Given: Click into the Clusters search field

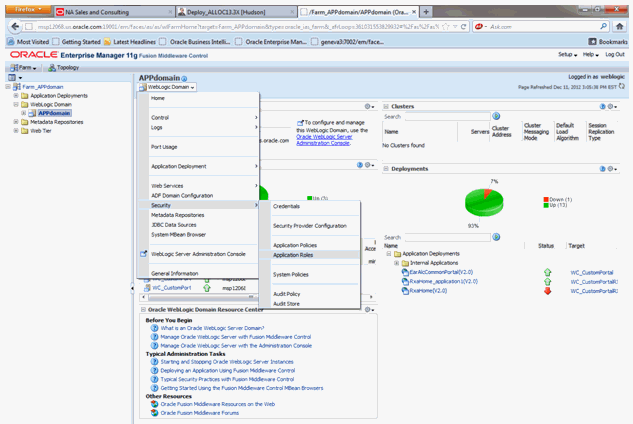Looking at the screenshot, I should click(447, 117).
